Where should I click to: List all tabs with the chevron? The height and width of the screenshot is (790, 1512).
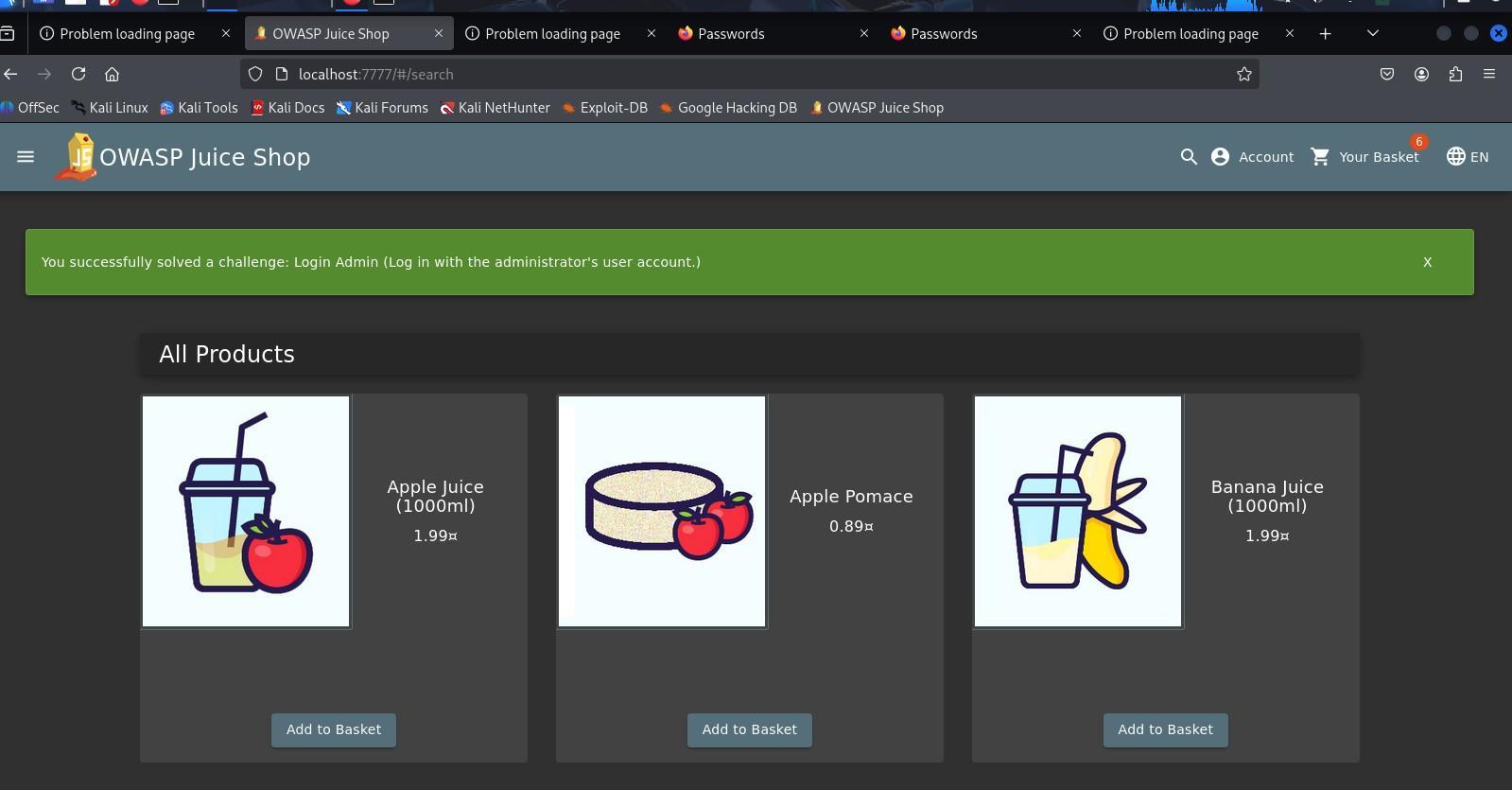(1373, 33)
